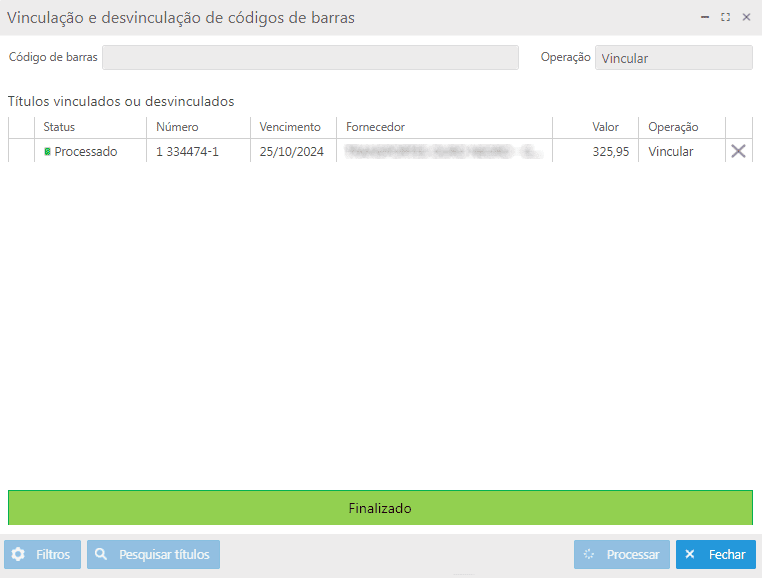Image resolution: width=762 pixels, height=578 pixels.
Task: Sort by the Fornecedor column header
Action: tap(375, 127)
